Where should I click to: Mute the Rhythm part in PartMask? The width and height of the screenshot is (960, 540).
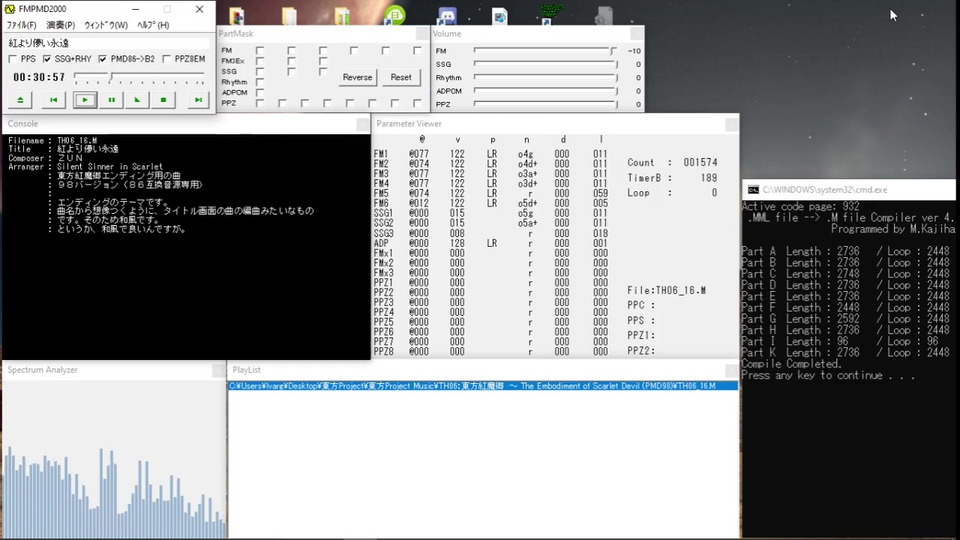coord(260,82)
